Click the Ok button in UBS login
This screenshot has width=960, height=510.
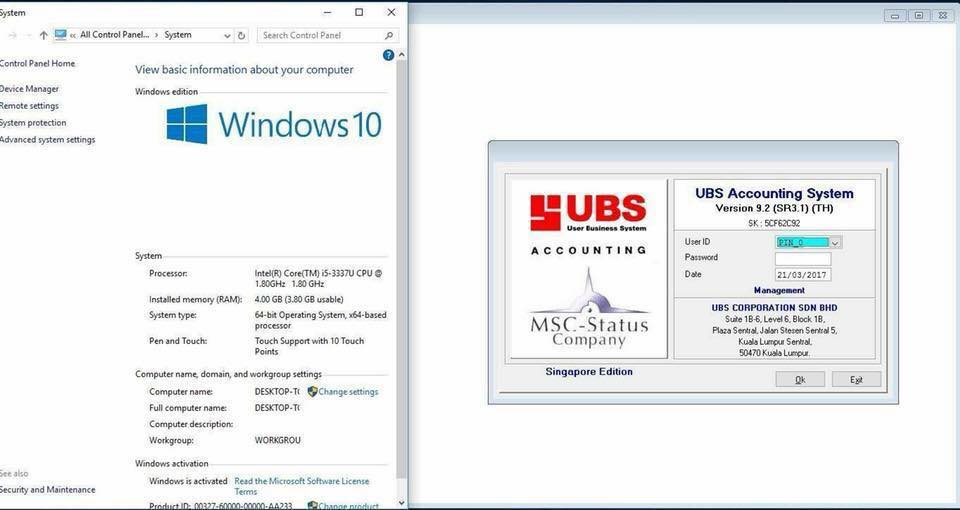(x=800, y=379)
